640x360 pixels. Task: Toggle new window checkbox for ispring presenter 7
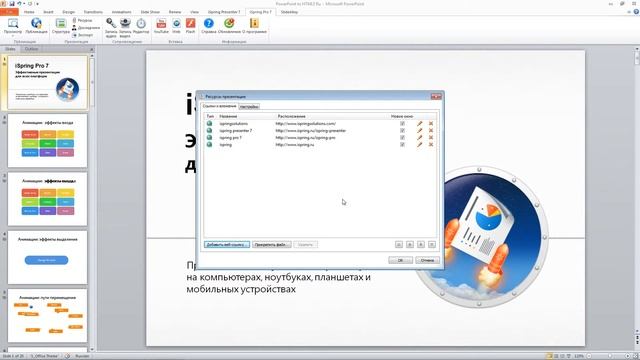[402, 130]
